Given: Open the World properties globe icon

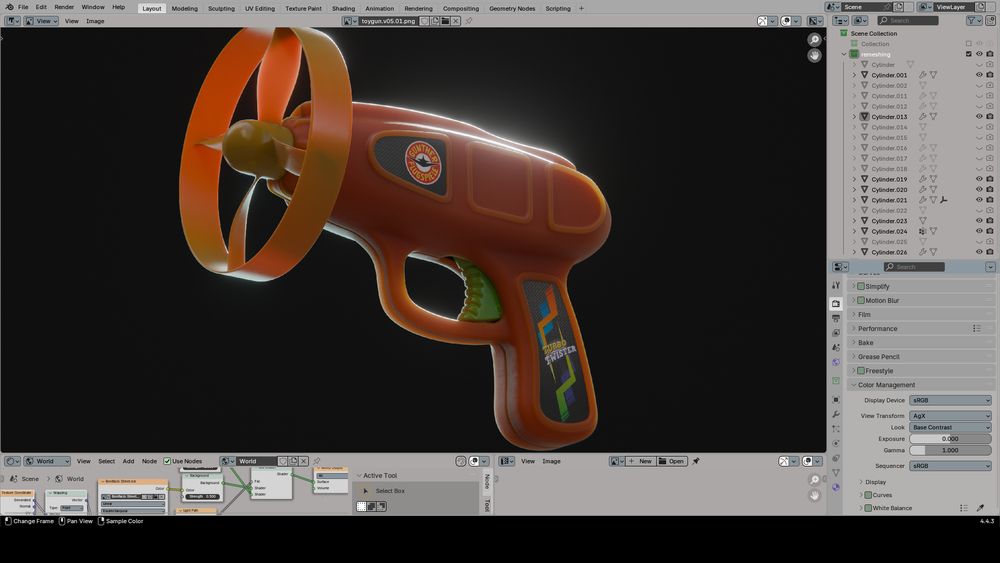Looking at the screenshot, I should [836, 362].
